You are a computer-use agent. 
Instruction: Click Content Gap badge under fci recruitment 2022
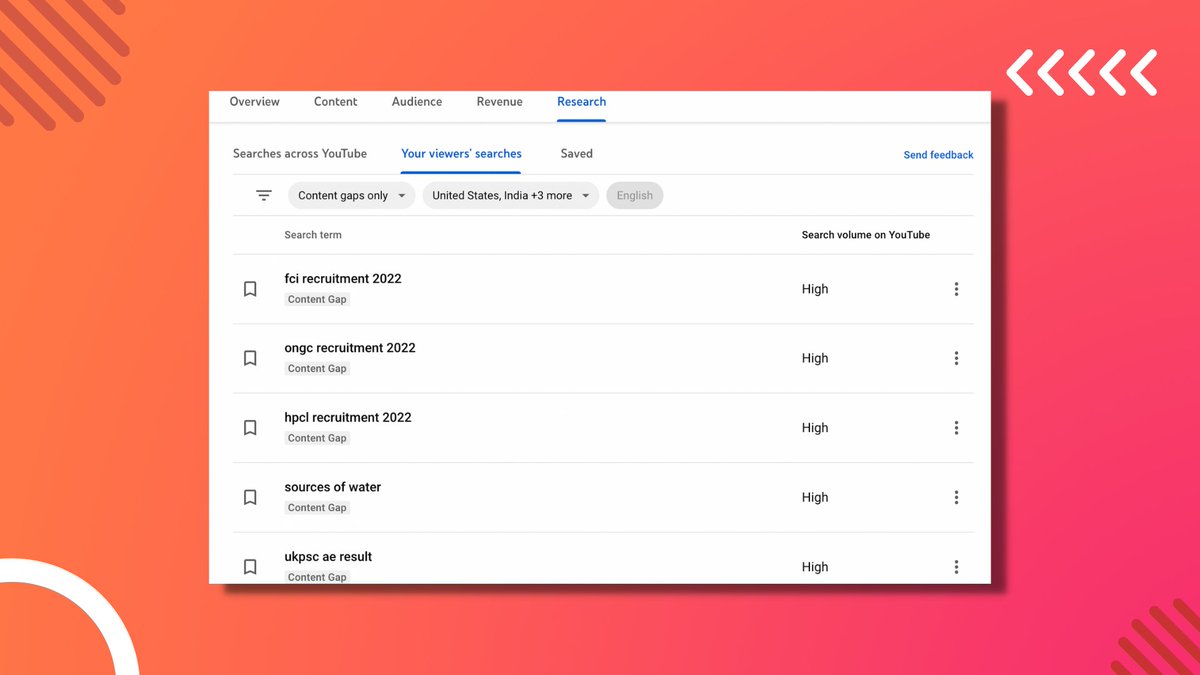(317, 300)
